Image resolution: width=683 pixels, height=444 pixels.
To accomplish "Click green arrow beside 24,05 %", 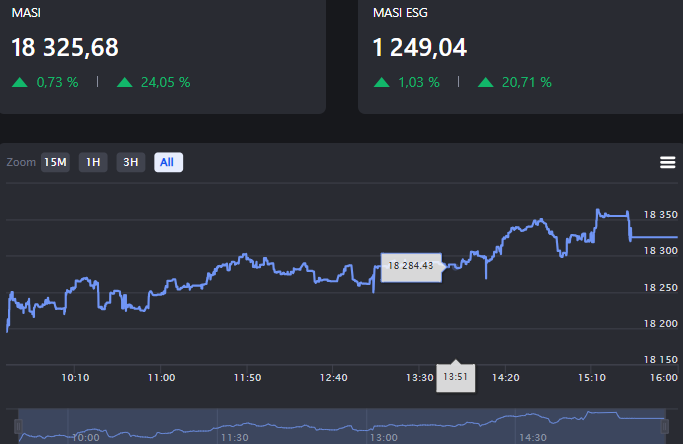I will [x=125, y=82].
